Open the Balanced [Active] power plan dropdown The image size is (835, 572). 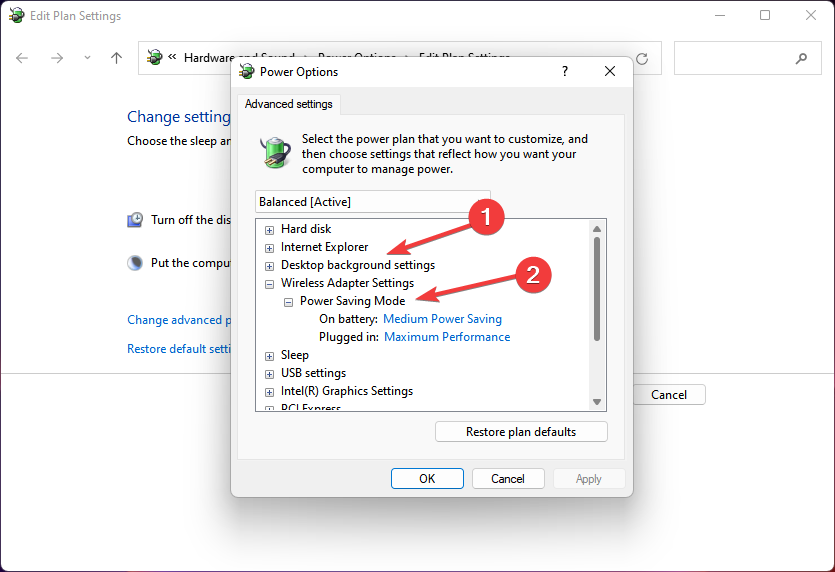(373, 202)
